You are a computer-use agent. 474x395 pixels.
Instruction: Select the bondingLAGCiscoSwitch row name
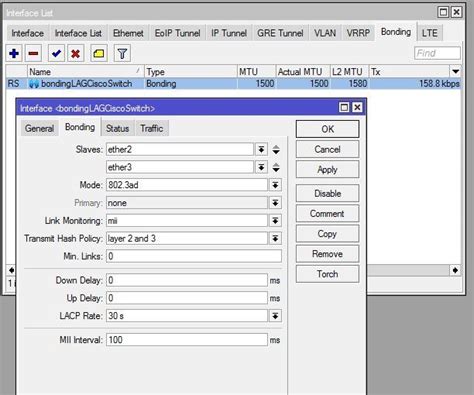click(x=87, y=84)
